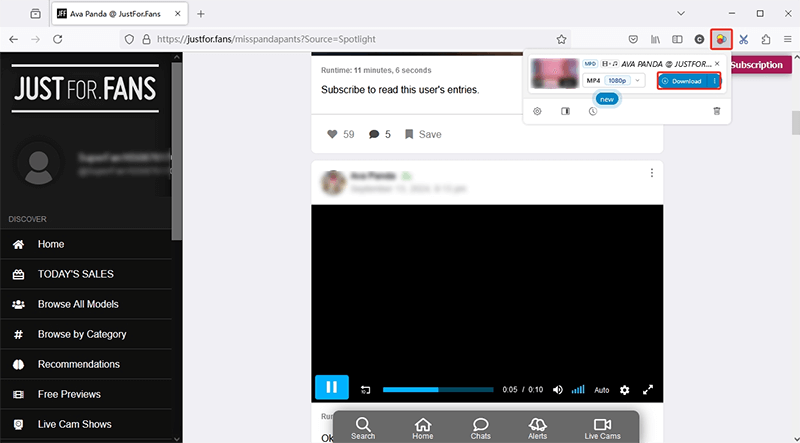Click the blue Download button
Viewport: 800px width, 443px height.
tap(683, 81)
